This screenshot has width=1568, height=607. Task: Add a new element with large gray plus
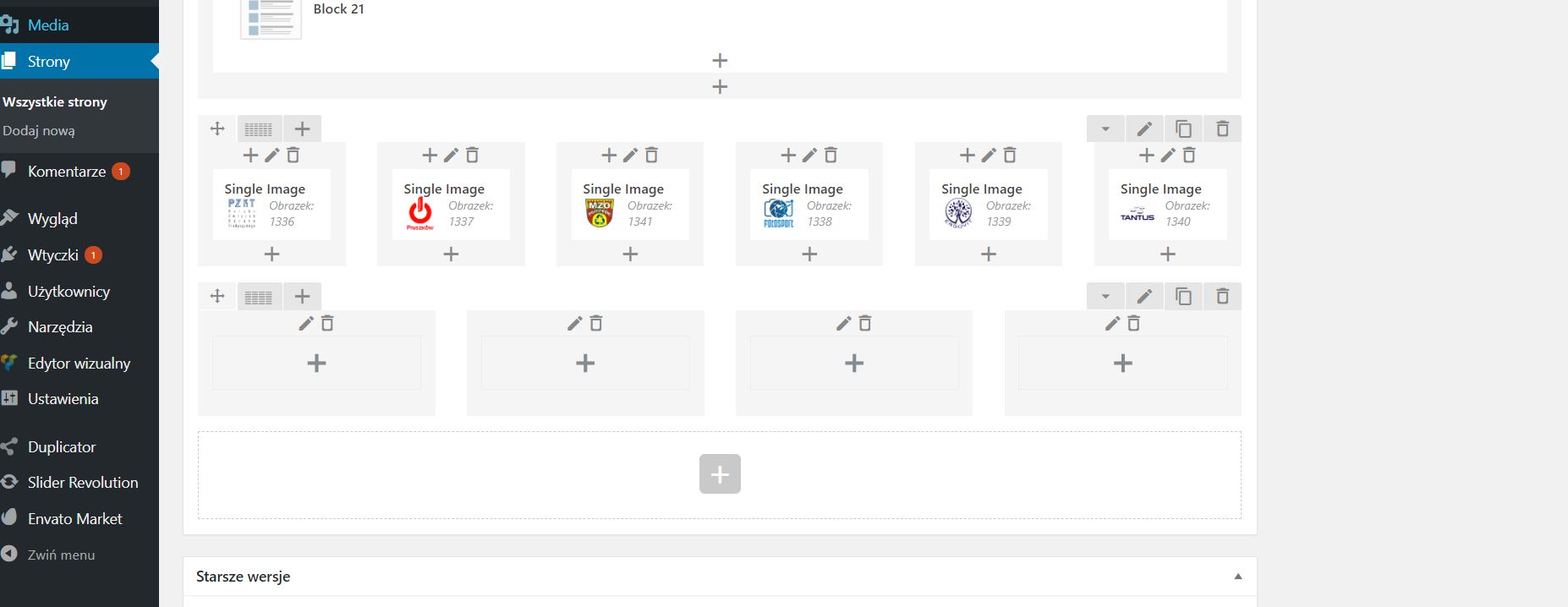720,473
